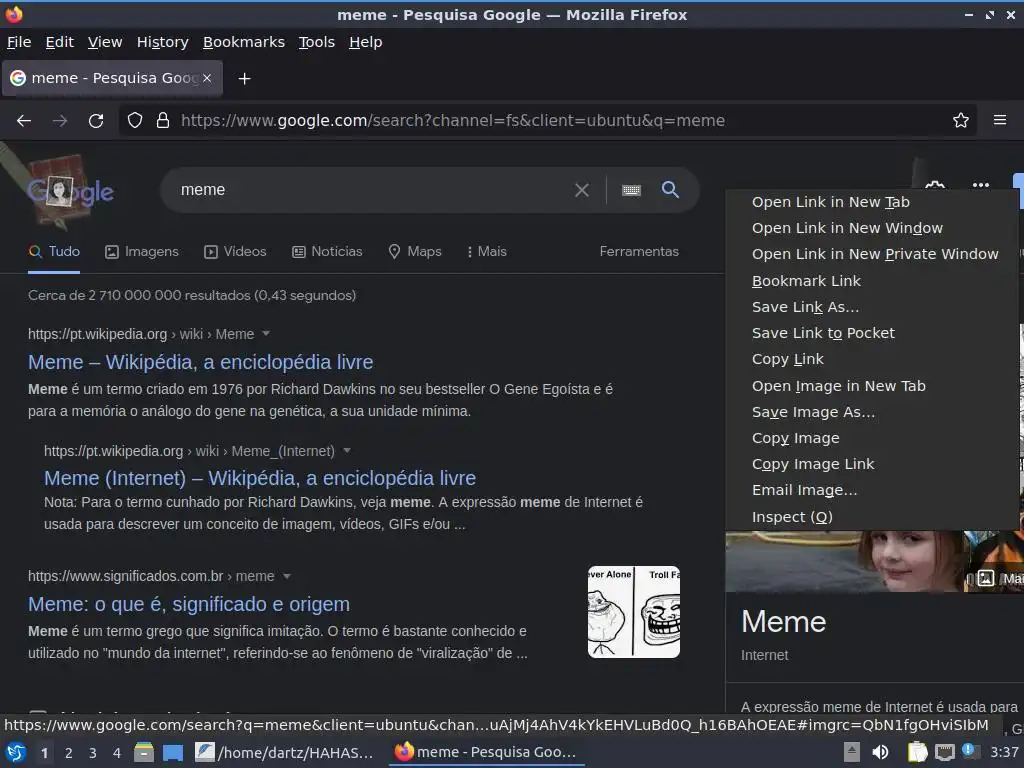1024x768 pixels.
Task: Open the Tools menu
Action: (x=317, y=42)
